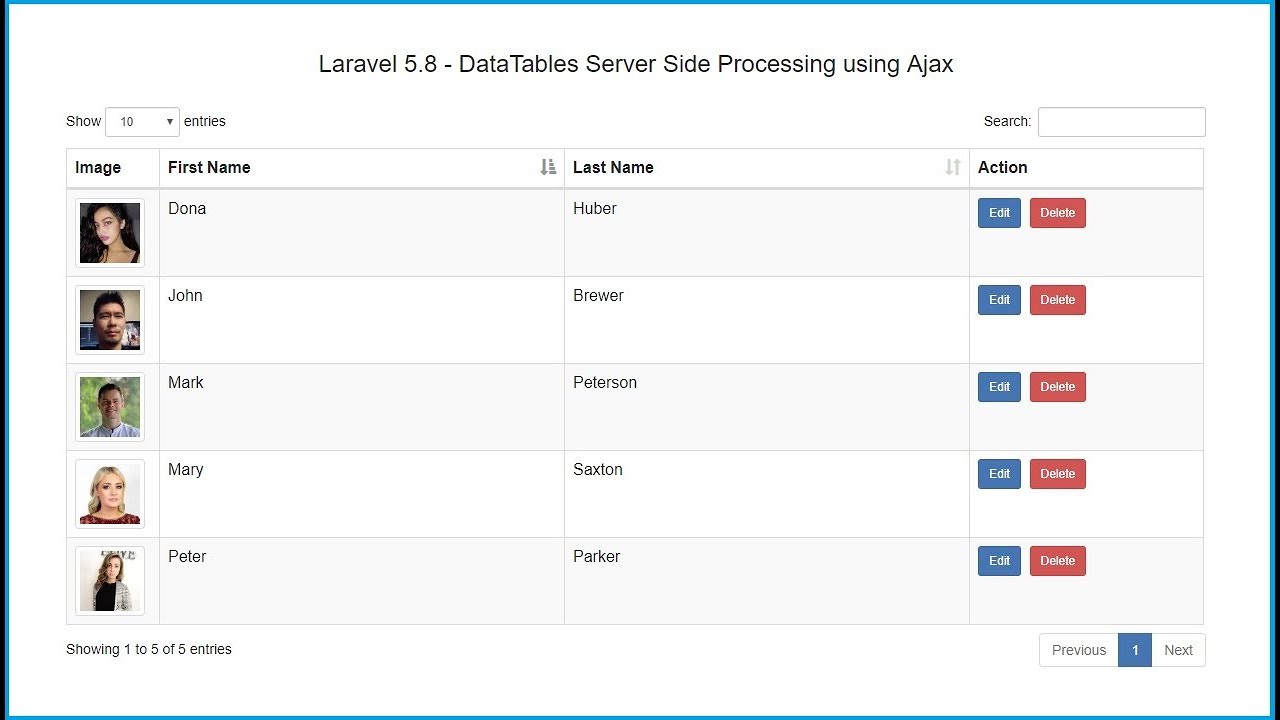Open the Show entries count dropdown
This screenshot has height=720, width=1280.
(142, 122)
